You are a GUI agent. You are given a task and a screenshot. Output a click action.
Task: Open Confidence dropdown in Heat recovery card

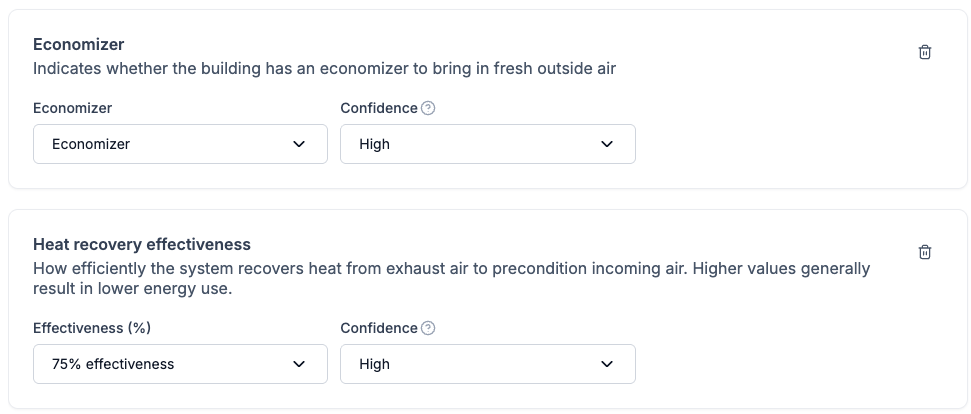tap(487, 364)
